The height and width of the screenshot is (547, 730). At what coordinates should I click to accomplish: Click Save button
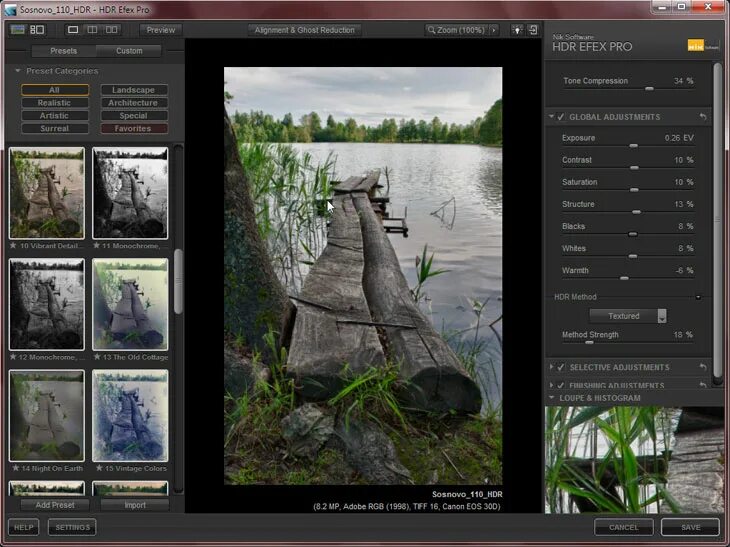pos(690,527)
